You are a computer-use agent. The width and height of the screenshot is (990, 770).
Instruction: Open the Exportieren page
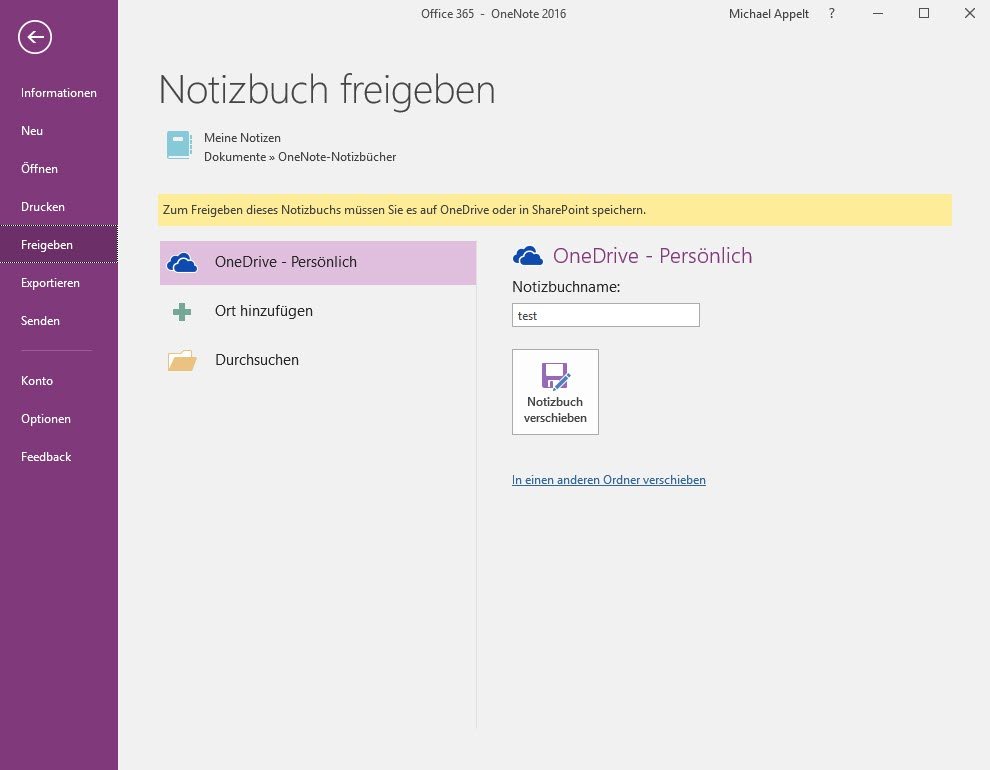click(x=59, y=283)
